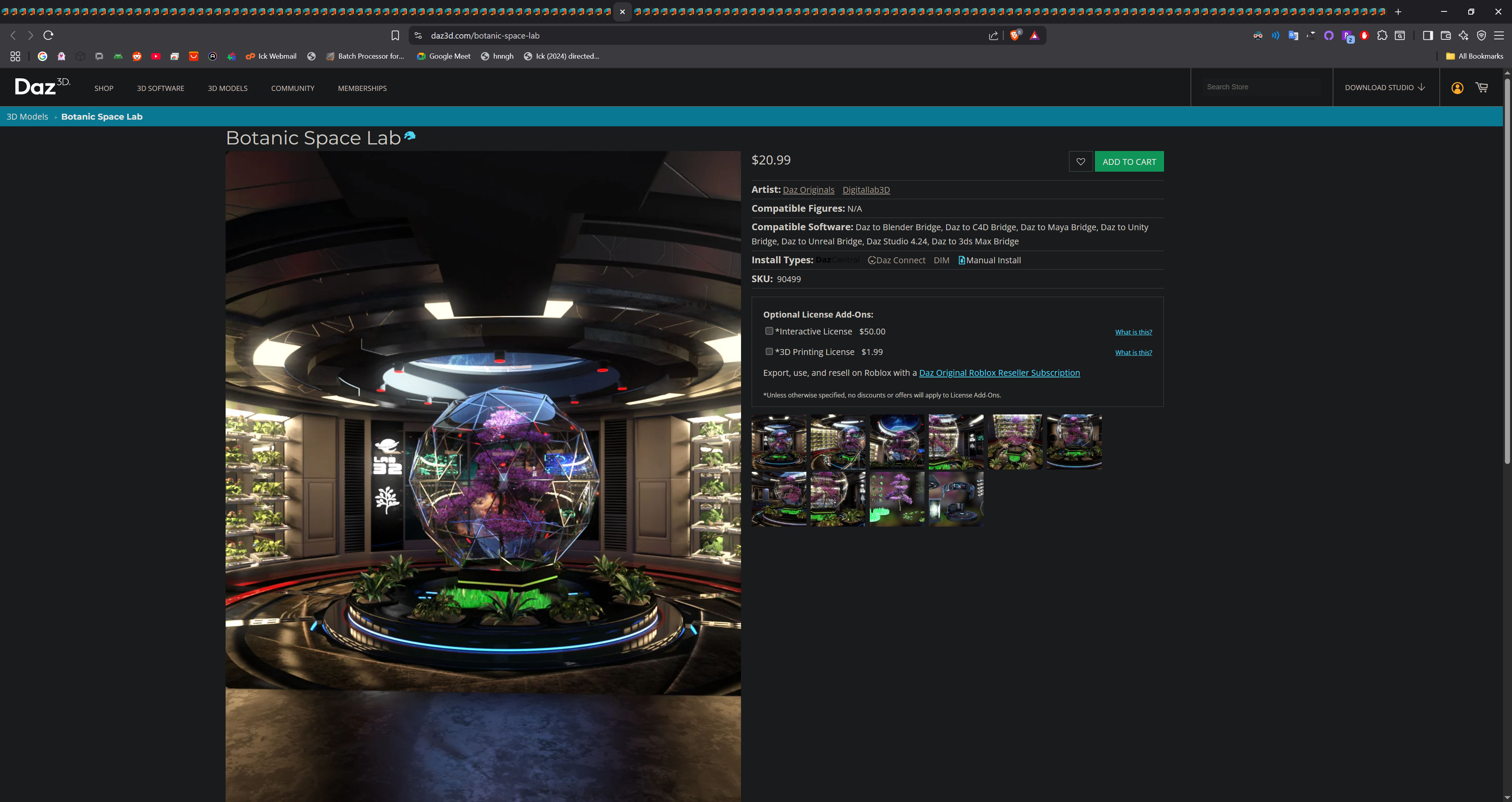Click the Brave Rewards triangle icon
1512x802 pixels.
point(1034,36)
